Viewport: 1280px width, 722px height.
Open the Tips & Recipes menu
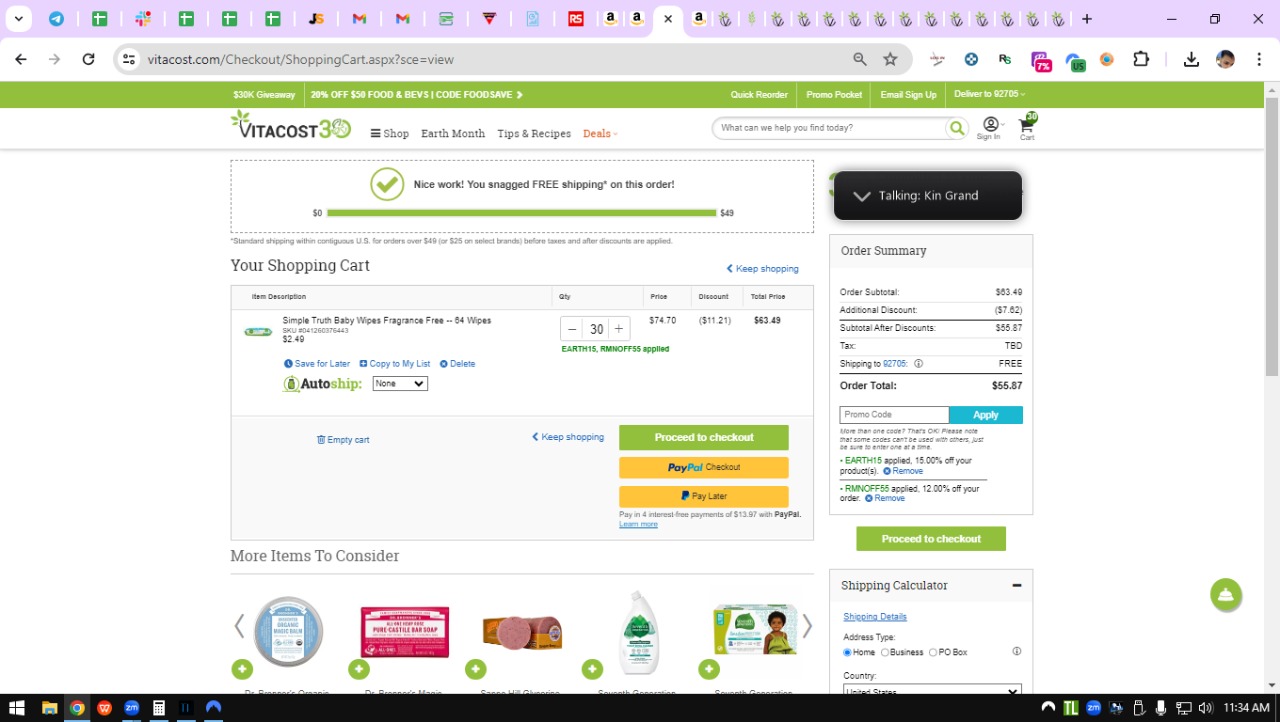click(534, 133)
